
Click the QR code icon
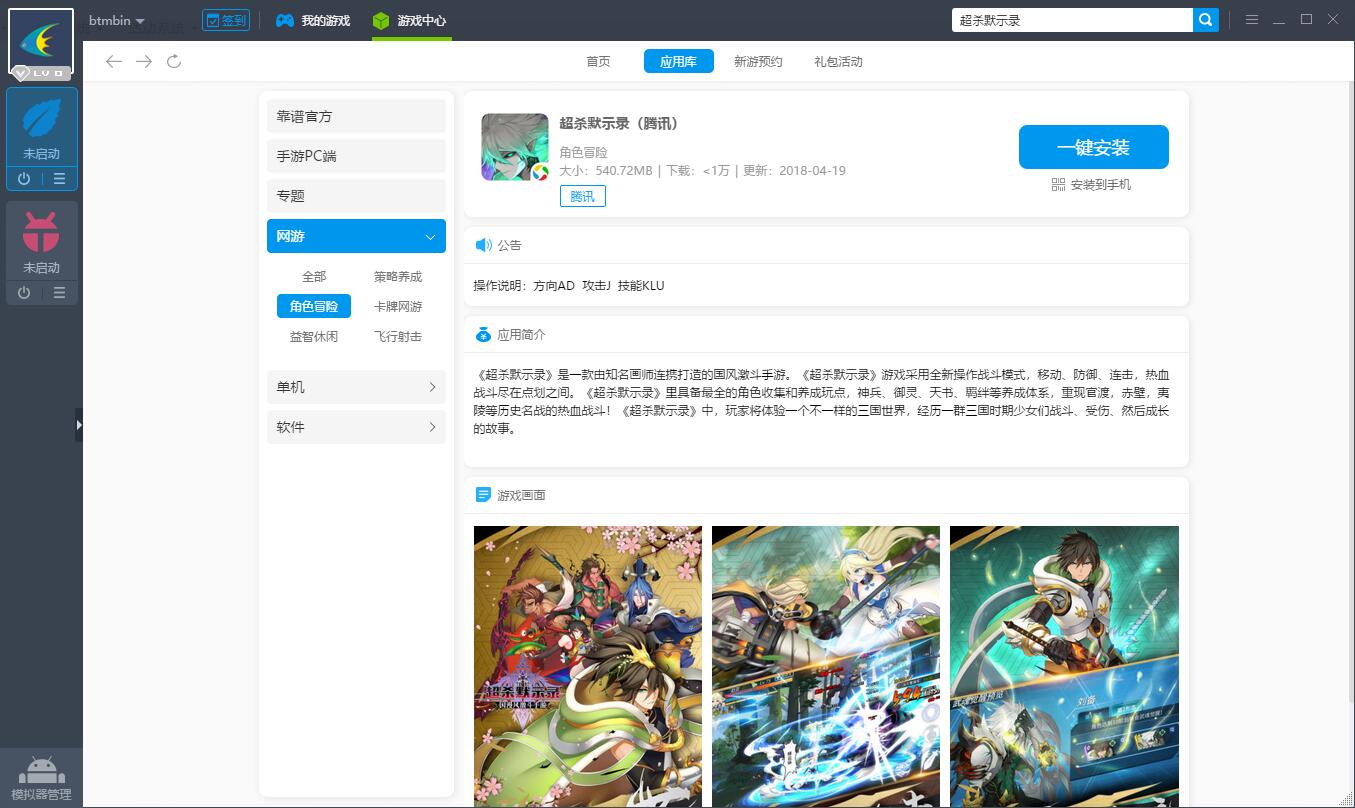(1058, 185)
